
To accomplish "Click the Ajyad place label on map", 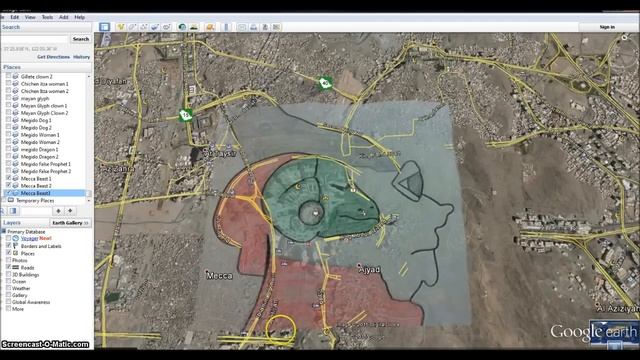I will click(x=370, y=269).
